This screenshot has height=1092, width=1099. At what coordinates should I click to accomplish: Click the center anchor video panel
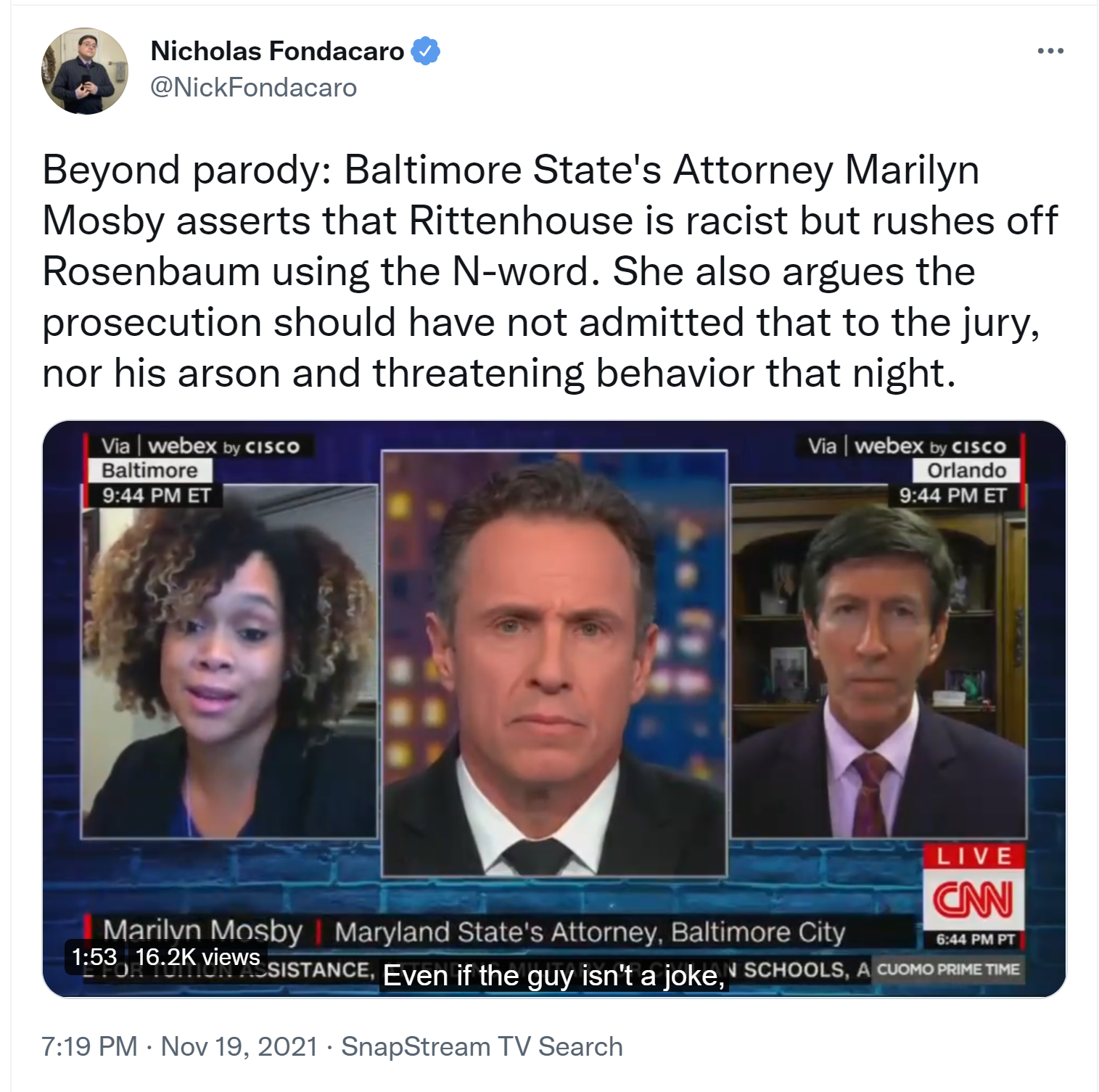pos(554,663)
